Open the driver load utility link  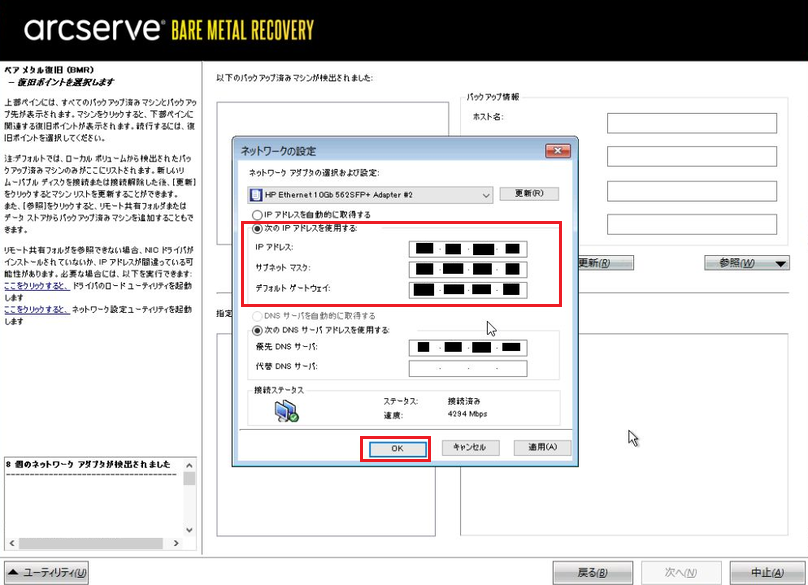pyautogui.click(x=37, y=286)
